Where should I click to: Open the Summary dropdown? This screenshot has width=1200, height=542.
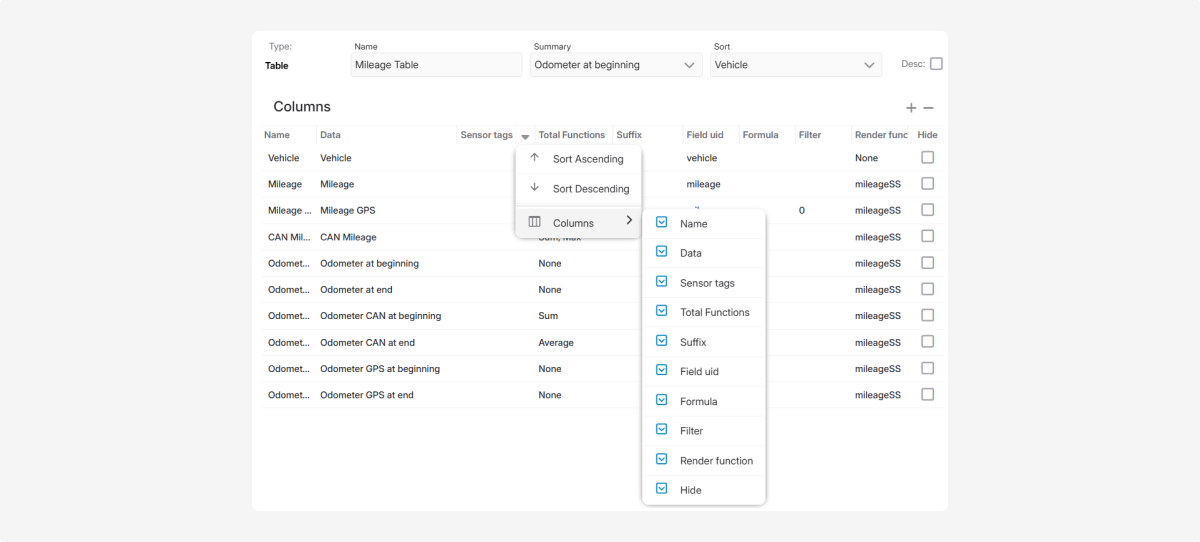617,65
